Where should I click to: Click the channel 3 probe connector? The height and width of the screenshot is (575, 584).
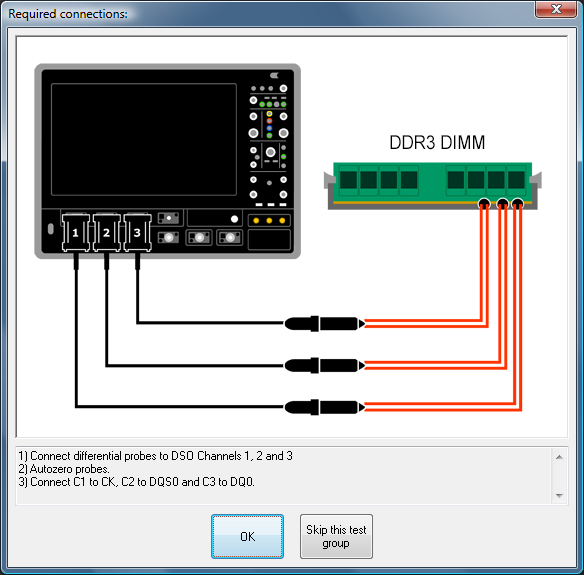tap(137, 232)
